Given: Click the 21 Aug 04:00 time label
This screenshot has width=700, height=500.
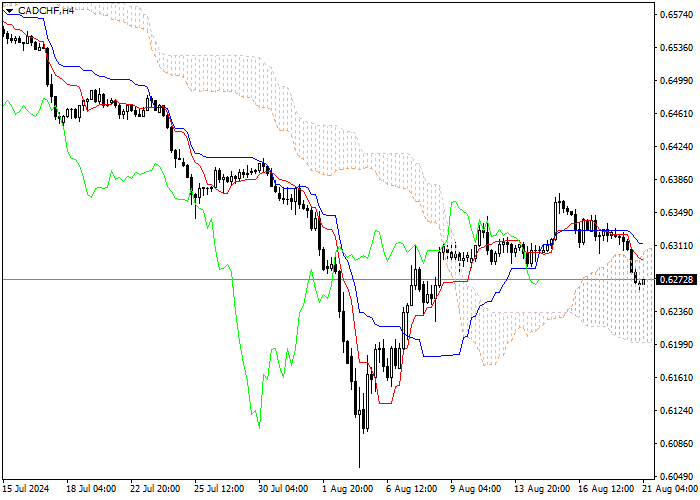Looking at the screenshot, I should pyautogui.click(x=671, y=489).
